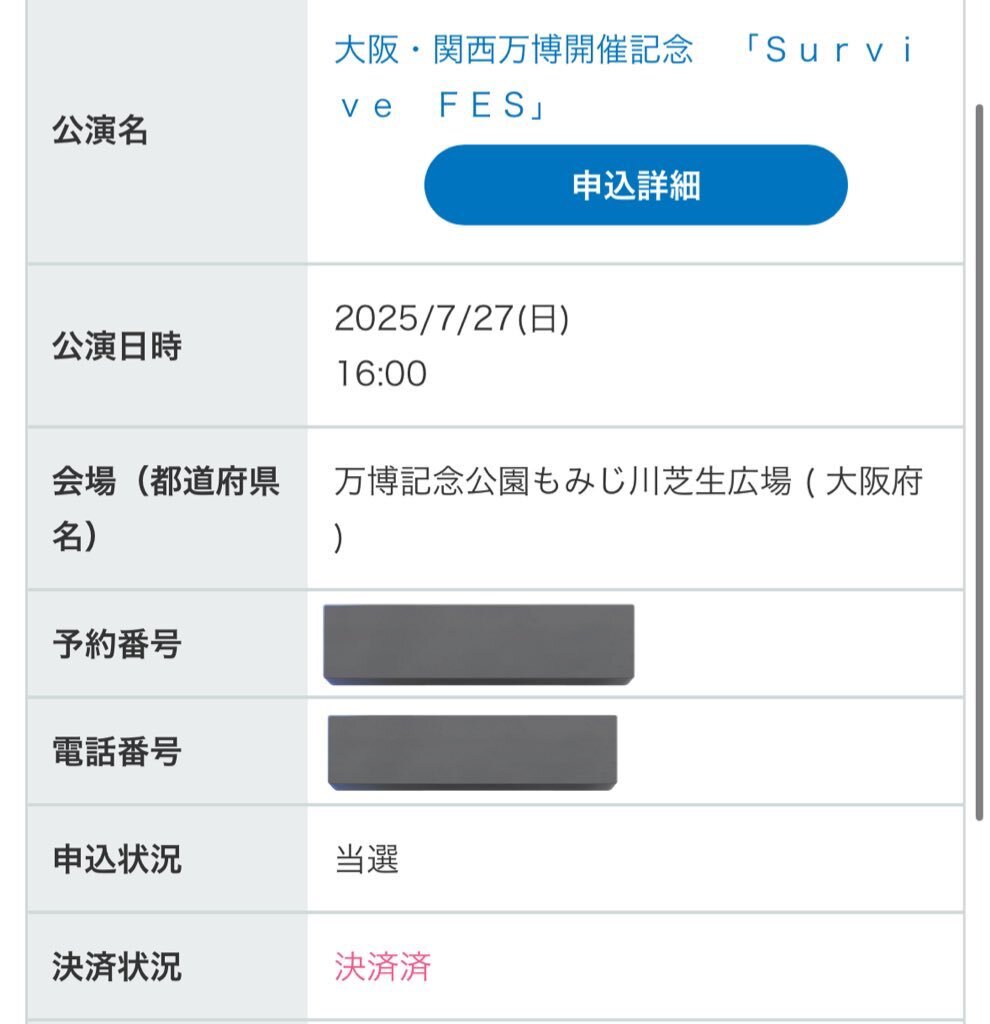The image size is (990, 1024).
Task: Select the 決済状況 row label
Action: click(x=117, y=967)
